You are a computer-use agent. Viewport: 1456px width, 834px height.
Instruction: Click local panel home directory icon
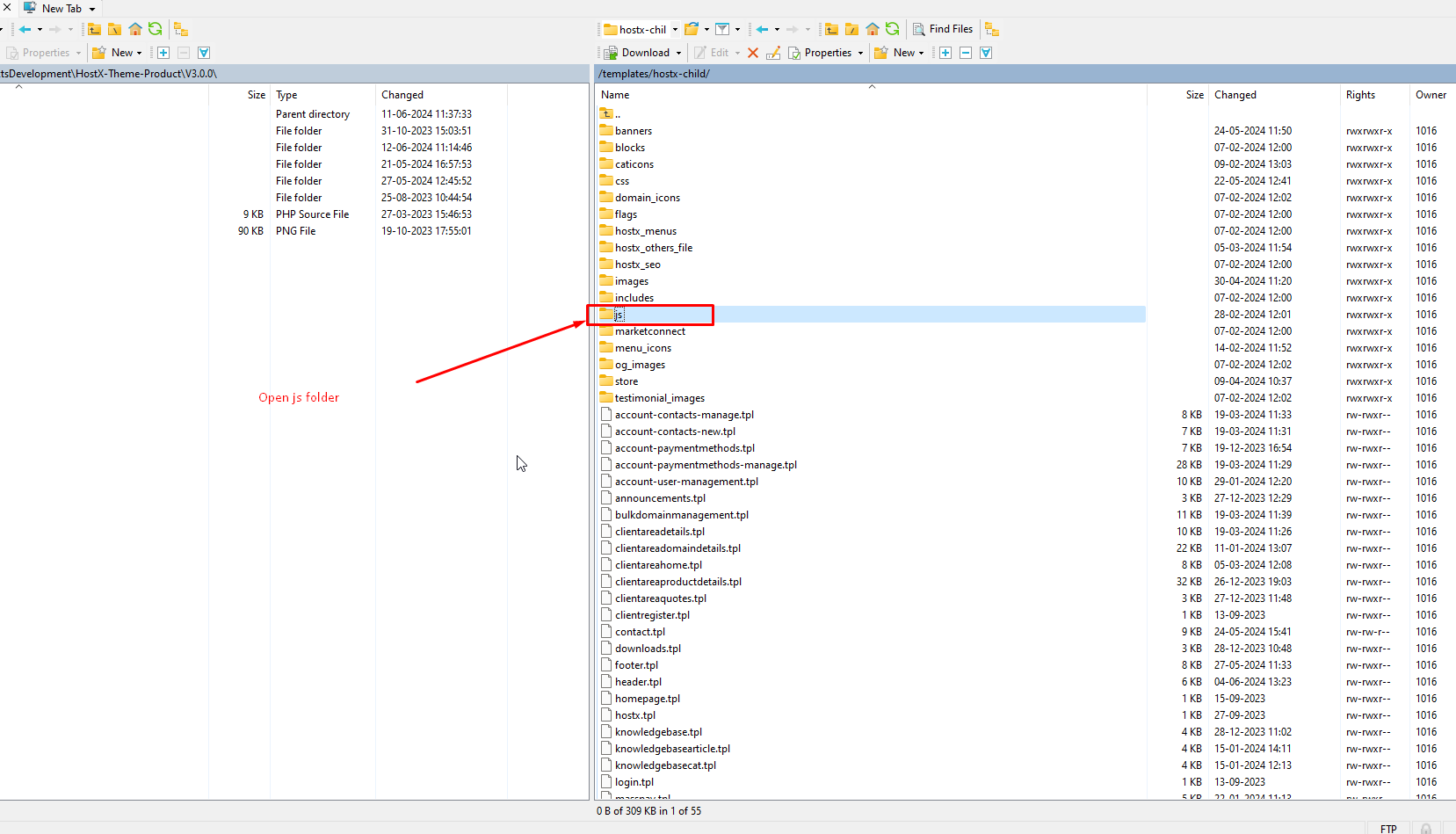point(135,29)
